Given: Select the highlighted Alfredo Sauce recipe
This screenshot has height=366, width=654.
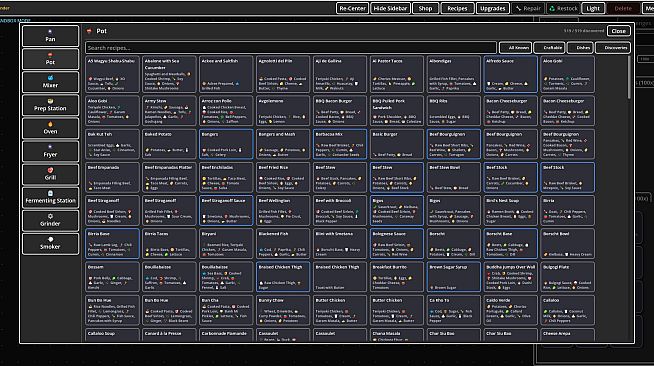Looking at the screenshot, I should [511, 74].
